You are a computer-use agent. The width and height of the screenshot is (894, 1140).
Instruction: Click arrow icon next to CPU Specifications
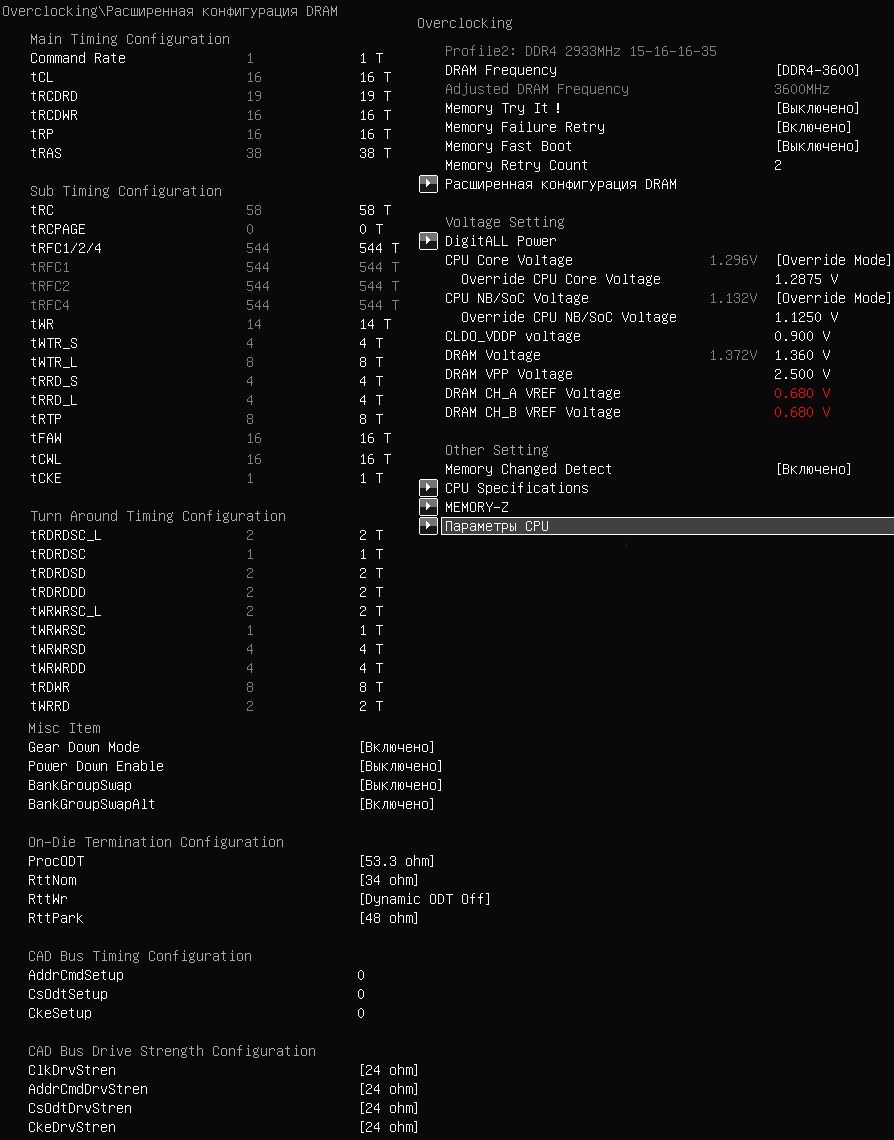click(x=428, y=488)
